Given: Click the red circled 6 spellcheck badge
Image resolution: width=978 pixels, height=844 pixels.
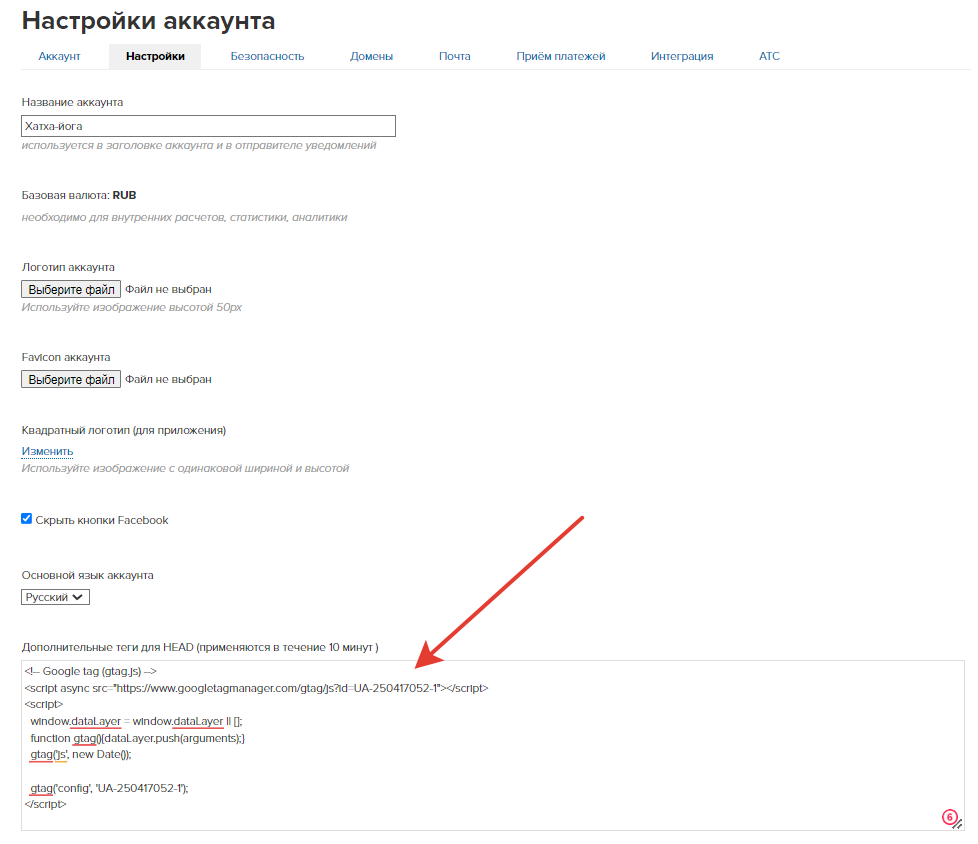Looking at the screenshot, I should 949,817.
